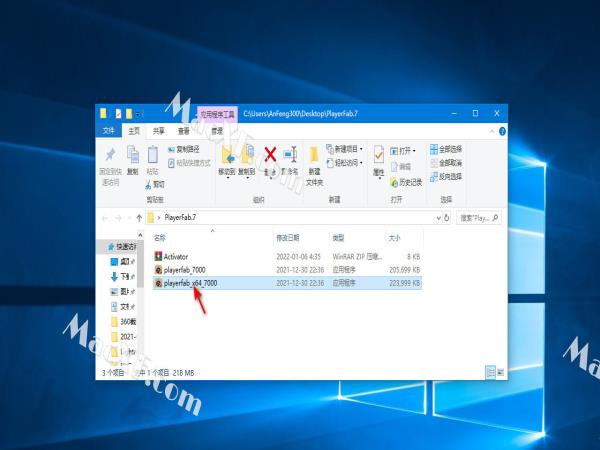
Task: Switch to large icons view
Action: point(501,372)
